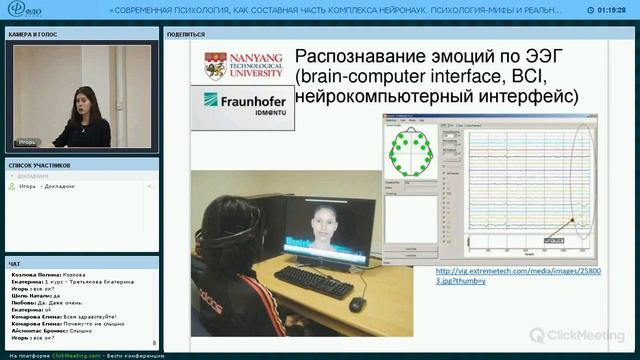Click chat message 'Почему-то не слышно'

point(94,324)
